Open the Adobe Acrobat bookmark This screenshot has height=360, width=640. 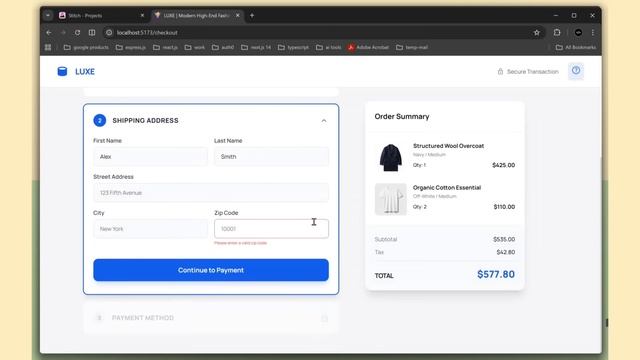368,47
